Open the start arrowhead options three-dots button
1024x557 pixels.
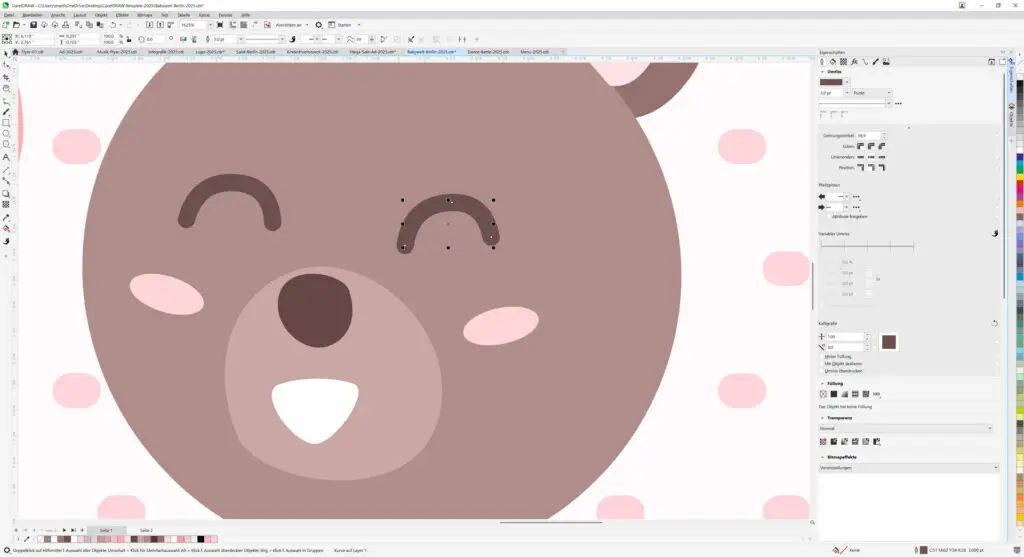856,197
